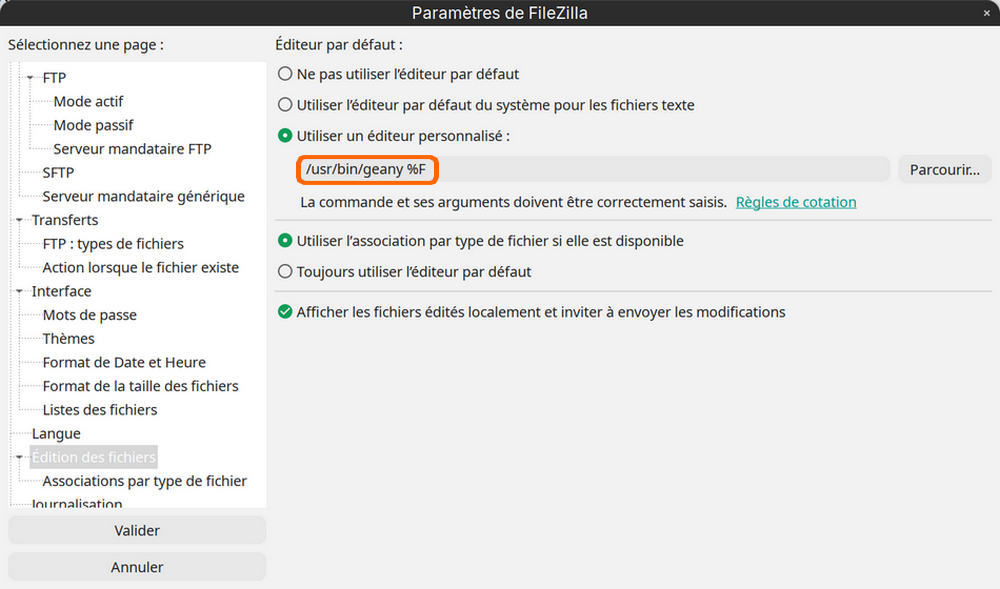Enable 'Toujours utiliser l'éditeur par défaut'

[x=286, y=271]
